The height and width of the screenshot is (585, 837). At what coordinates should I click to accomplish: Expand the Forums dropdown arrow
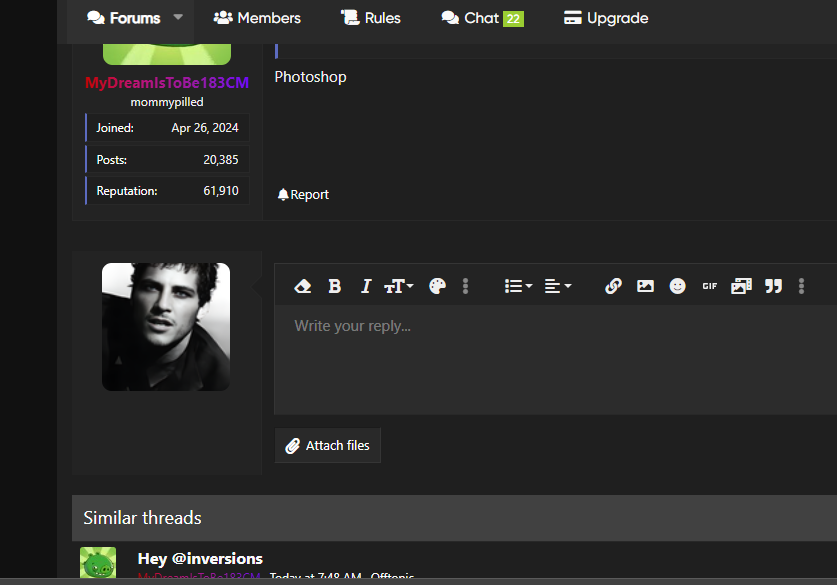[178, 18]
